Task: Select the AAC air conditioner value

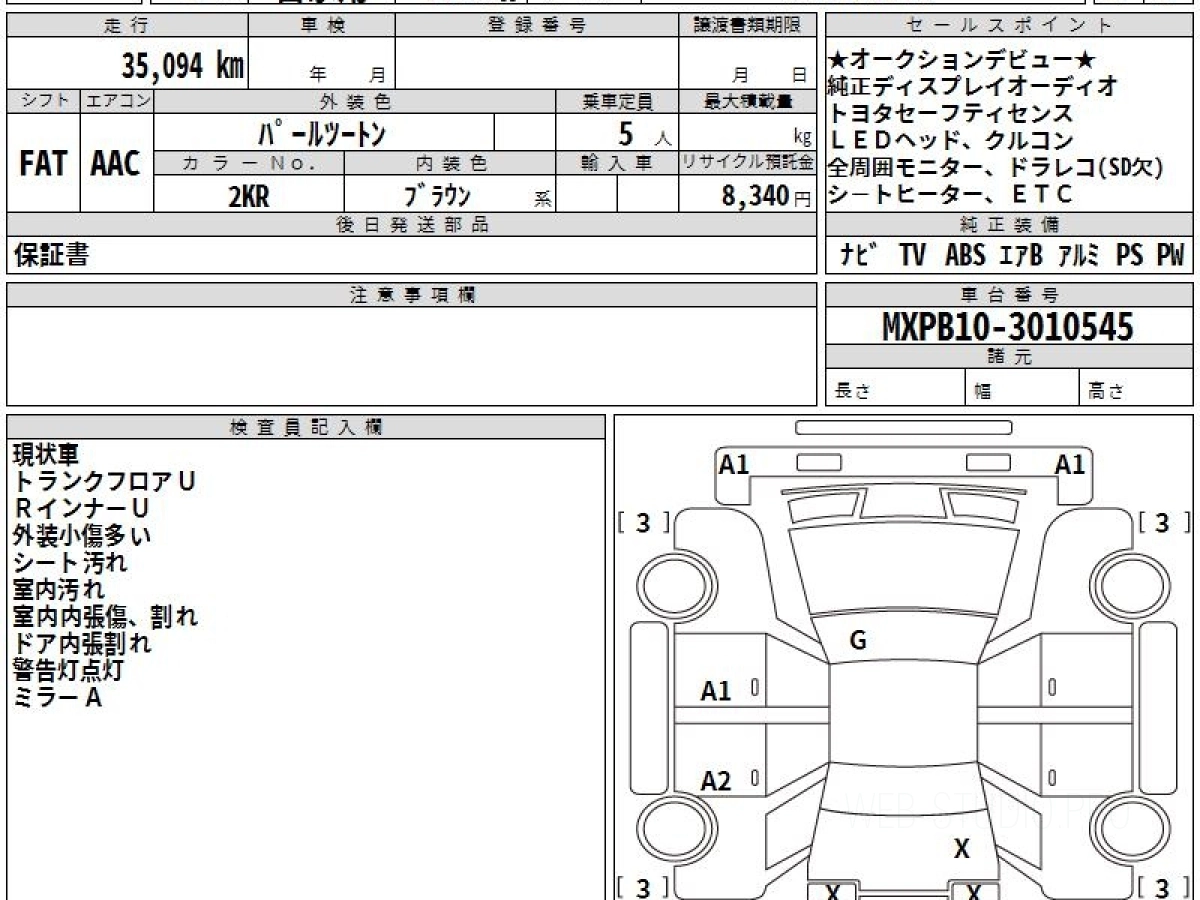Action: 116,164
